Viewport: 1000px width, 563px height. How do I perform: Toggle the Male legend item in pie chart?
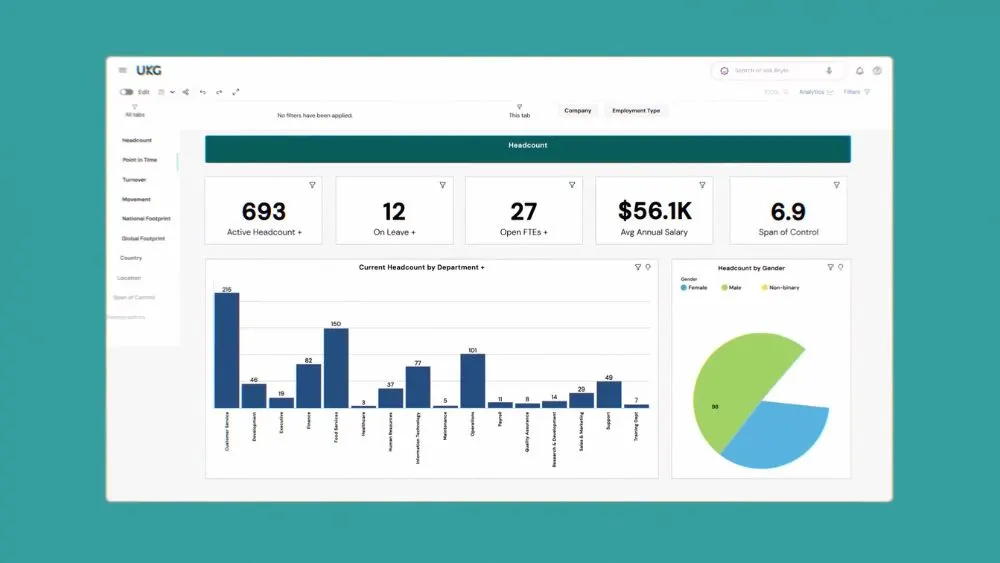tap(731, 288)
